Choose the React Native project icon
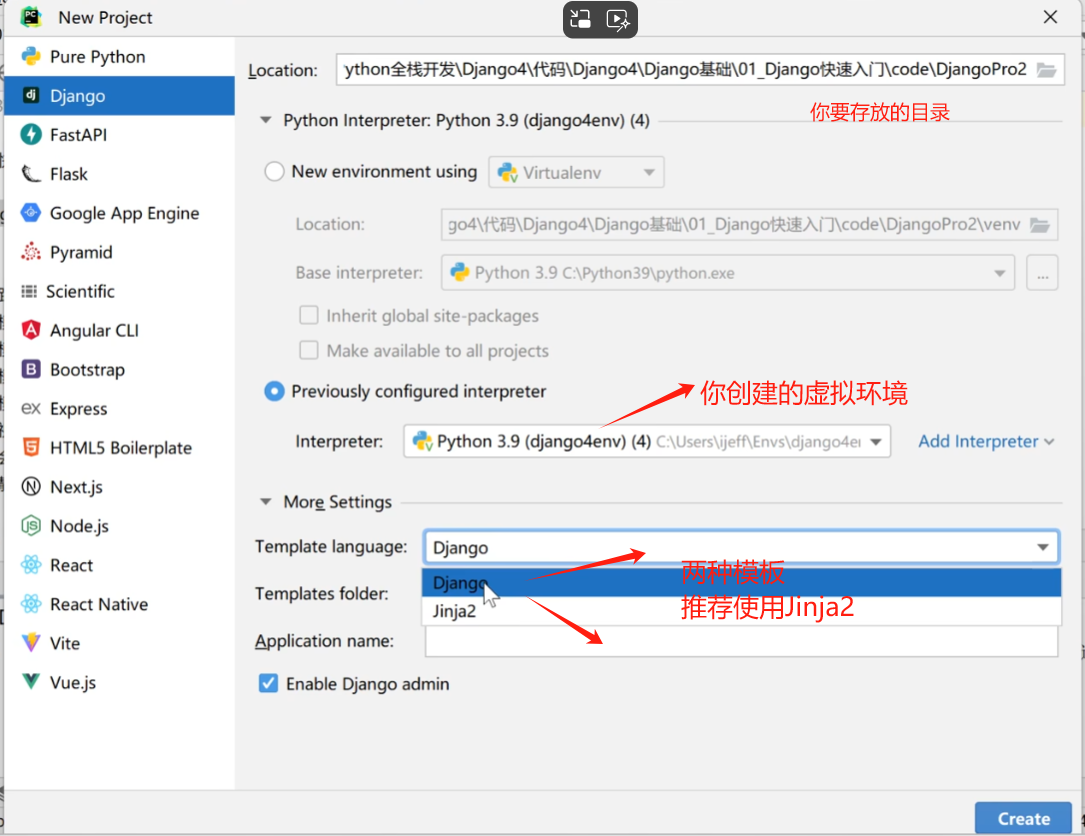The height and width of the screenshot is (836, 1085). pos(31,604)
